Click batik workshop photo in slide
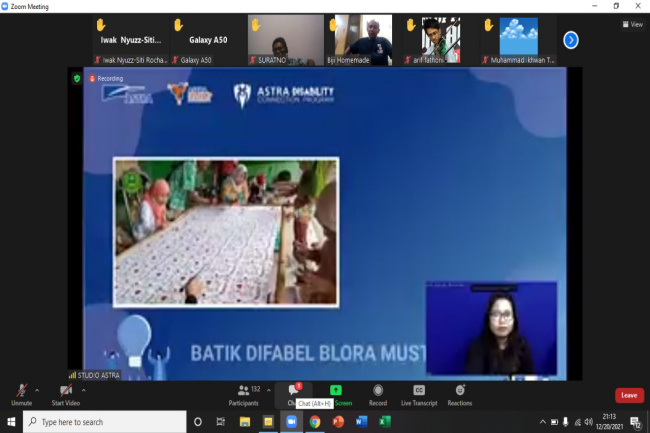The image size is (650, 433). [x=226, y=232]
